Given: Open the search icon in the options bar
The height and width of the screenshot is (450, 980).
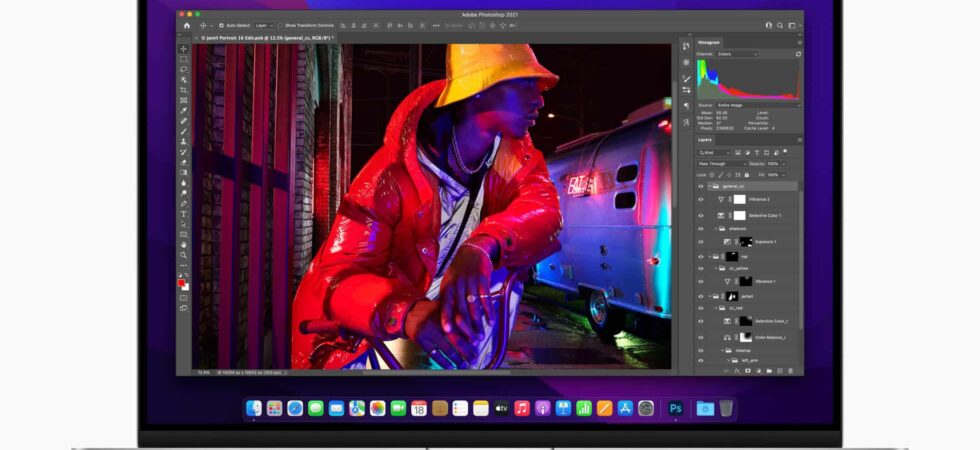Looking at the screenshot, I should click(780, 26).
